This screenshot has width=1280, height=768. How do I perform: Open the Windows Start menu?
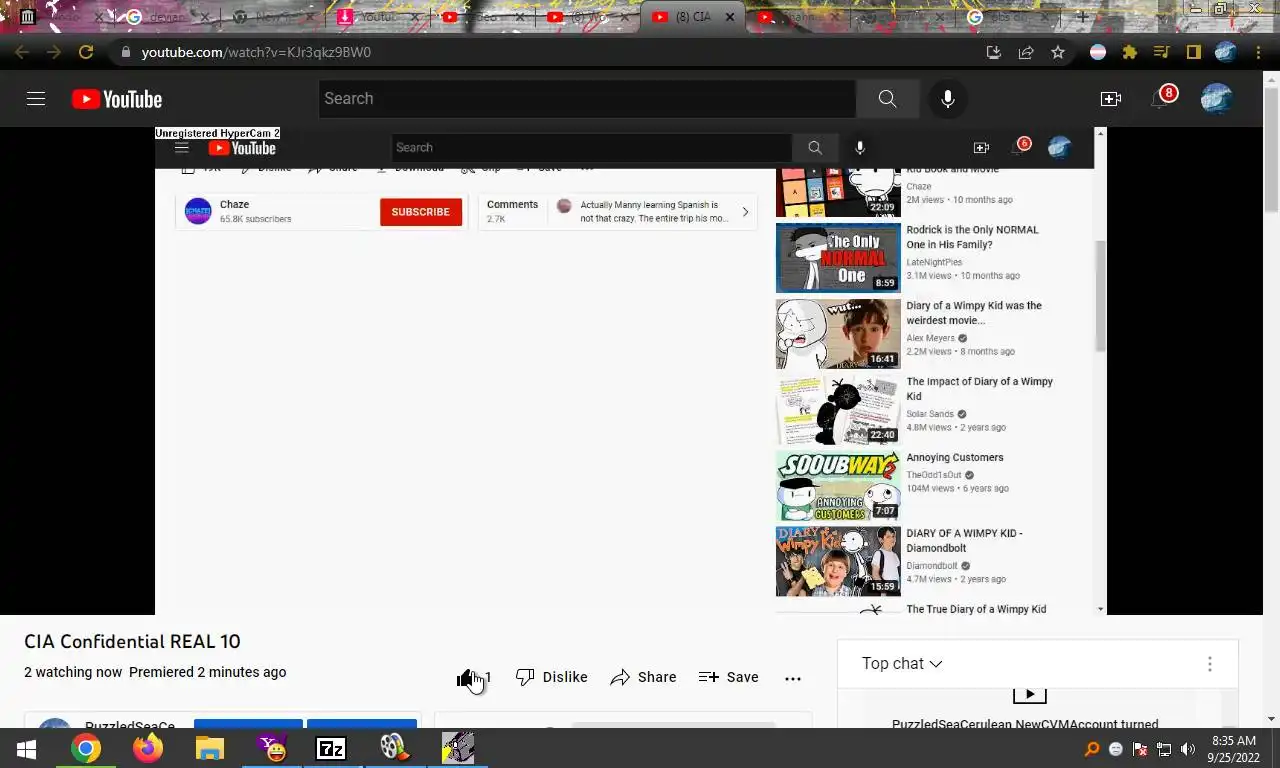26,748
